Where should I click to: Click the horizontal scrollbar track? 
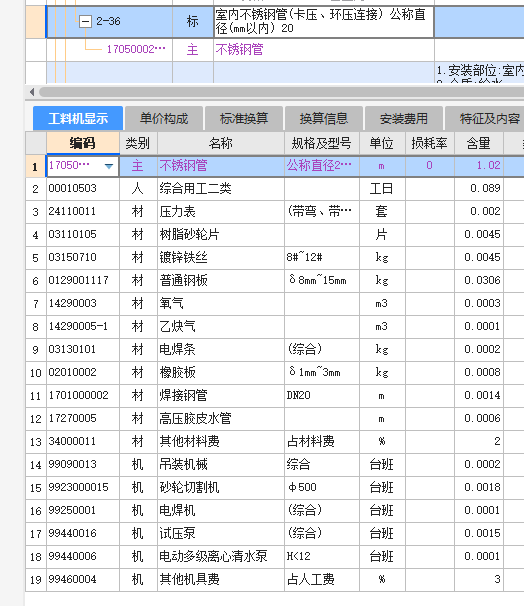pos(281,92)
